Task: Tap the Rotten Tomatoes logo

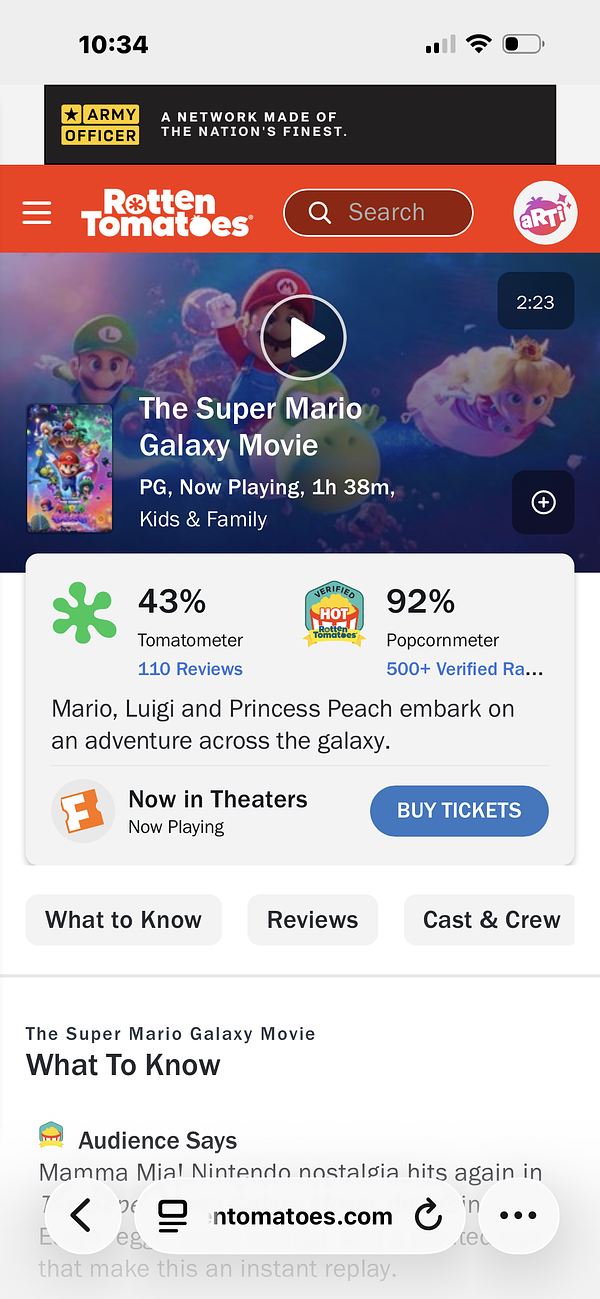Action: (x=165, y=213)
